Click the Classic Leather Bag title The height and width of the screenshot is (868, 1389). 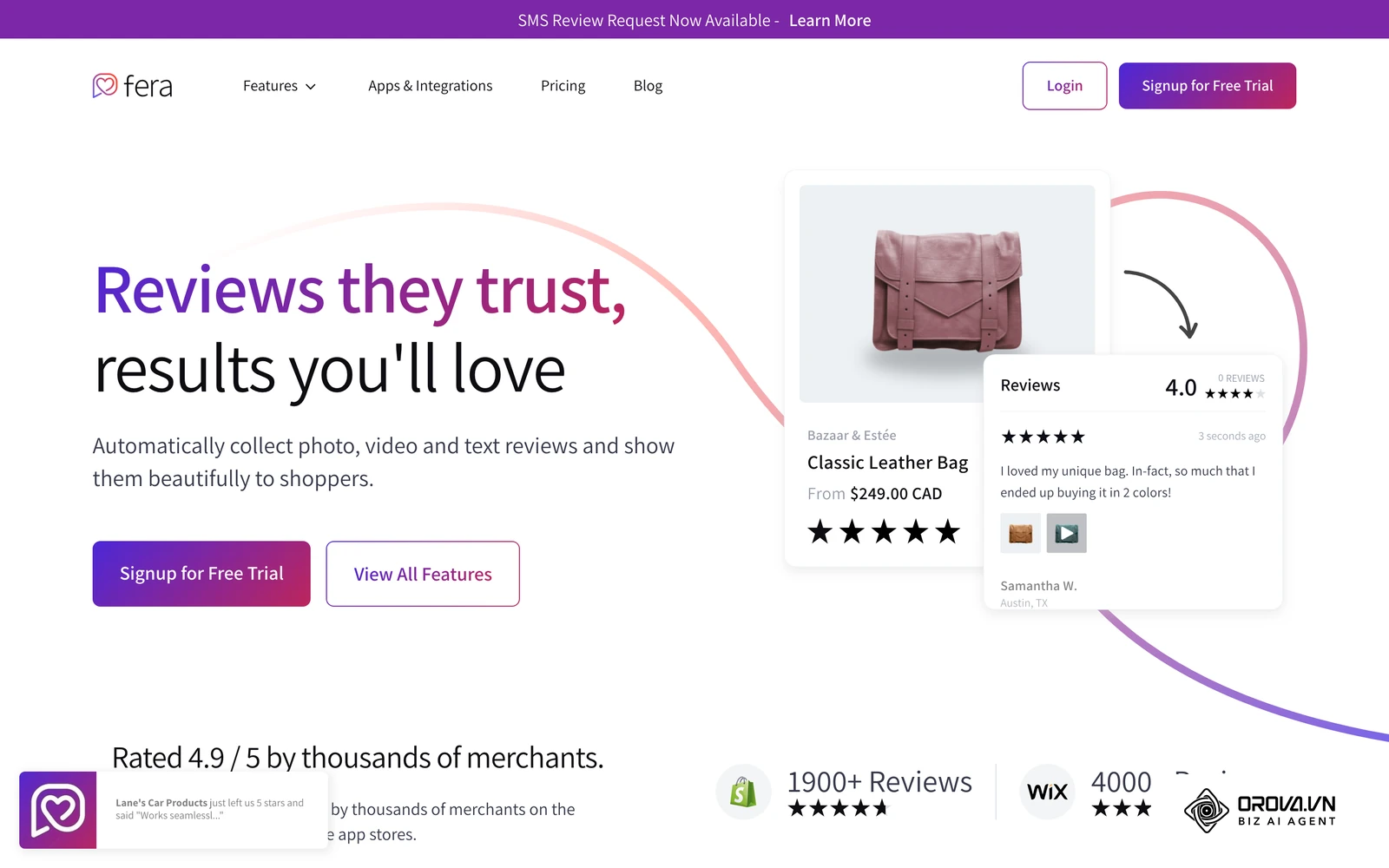(887, 463)
